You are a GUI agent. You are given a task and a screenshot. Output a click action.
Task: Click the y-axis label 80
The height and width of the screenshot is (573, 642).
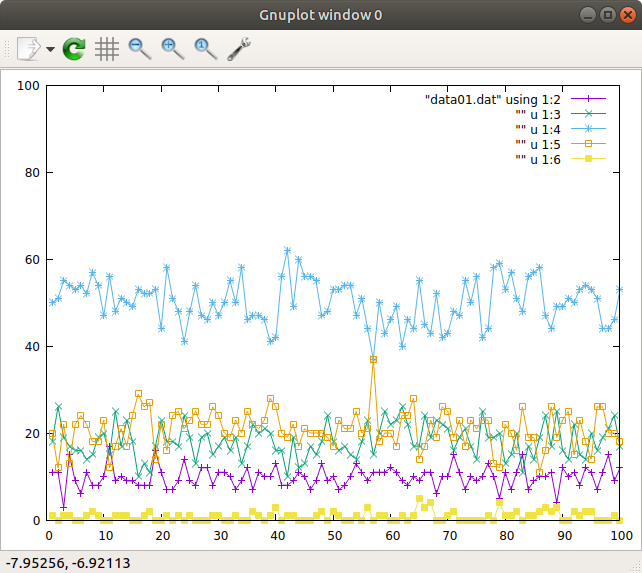point(32,173)
